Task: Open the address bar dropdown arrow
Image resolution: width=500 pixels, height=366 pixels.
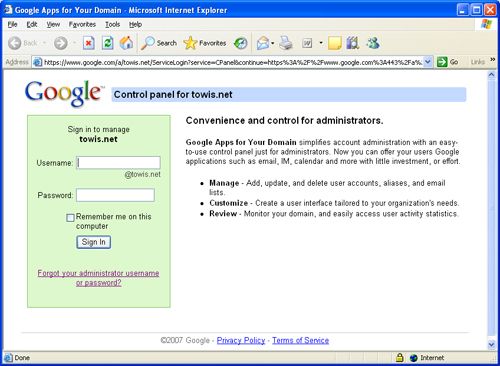Action: pyautogui.click(x=428, y=62)
